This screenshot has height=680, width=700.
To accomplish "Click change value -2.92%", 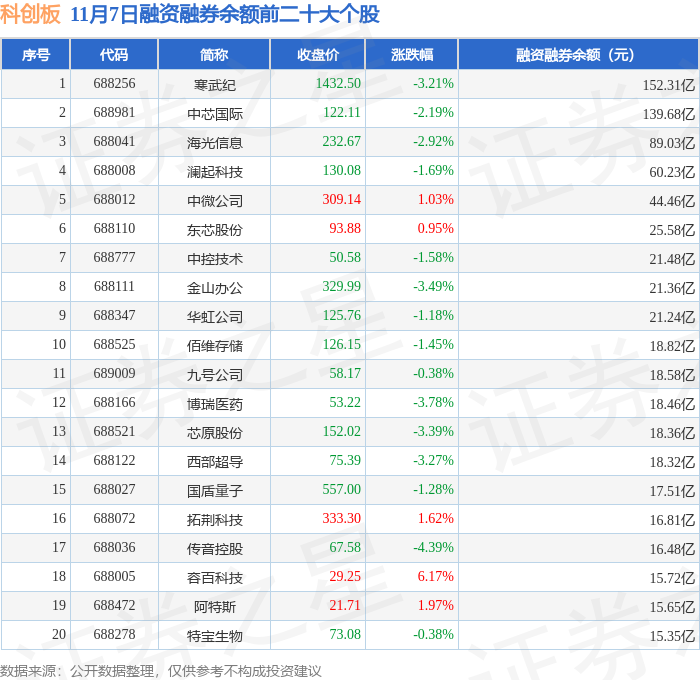I will pyautogui.click(x=433, y=142).
